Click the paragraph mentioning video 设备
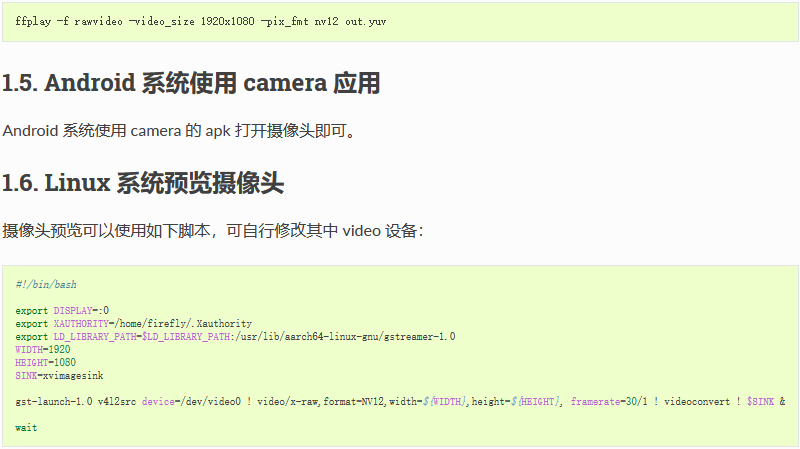The width and height of the screenshot is (800, 449). [213, 231]
